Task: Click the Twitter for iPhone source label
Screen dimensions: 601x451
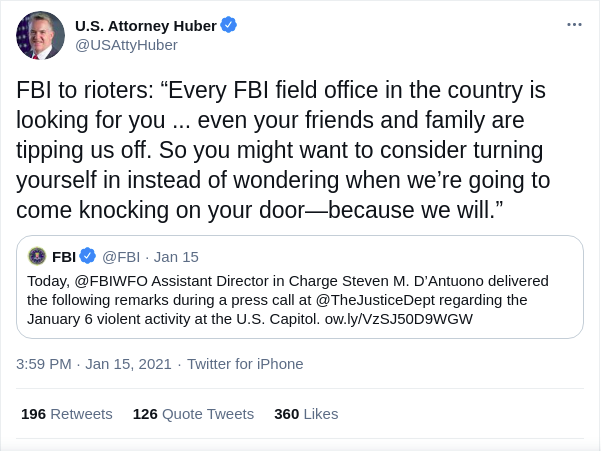Action: (x=245, y=364)
